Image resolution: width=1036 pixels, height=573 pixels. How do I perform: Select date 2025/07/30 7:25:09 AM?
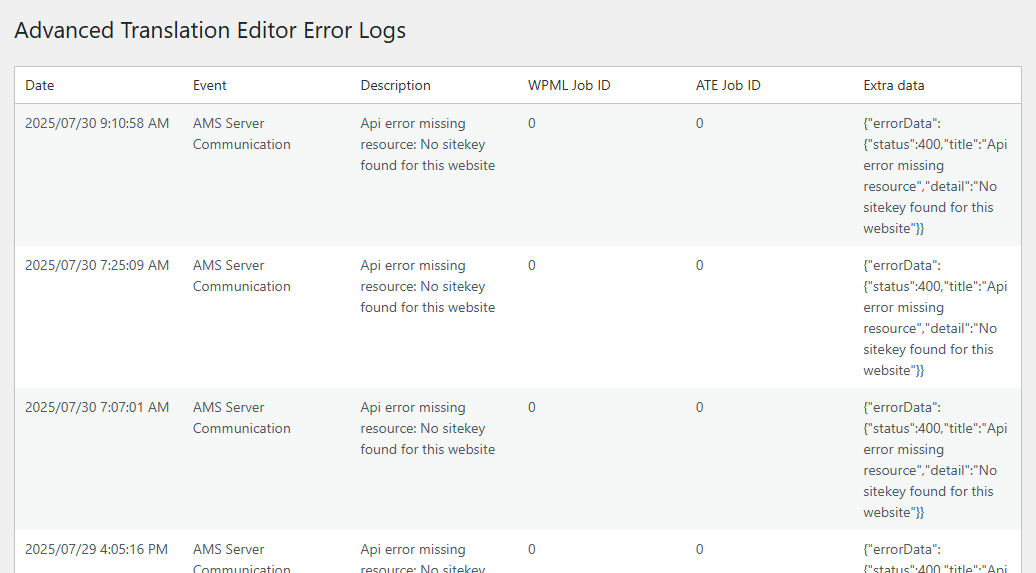click(x=97, y=266)
